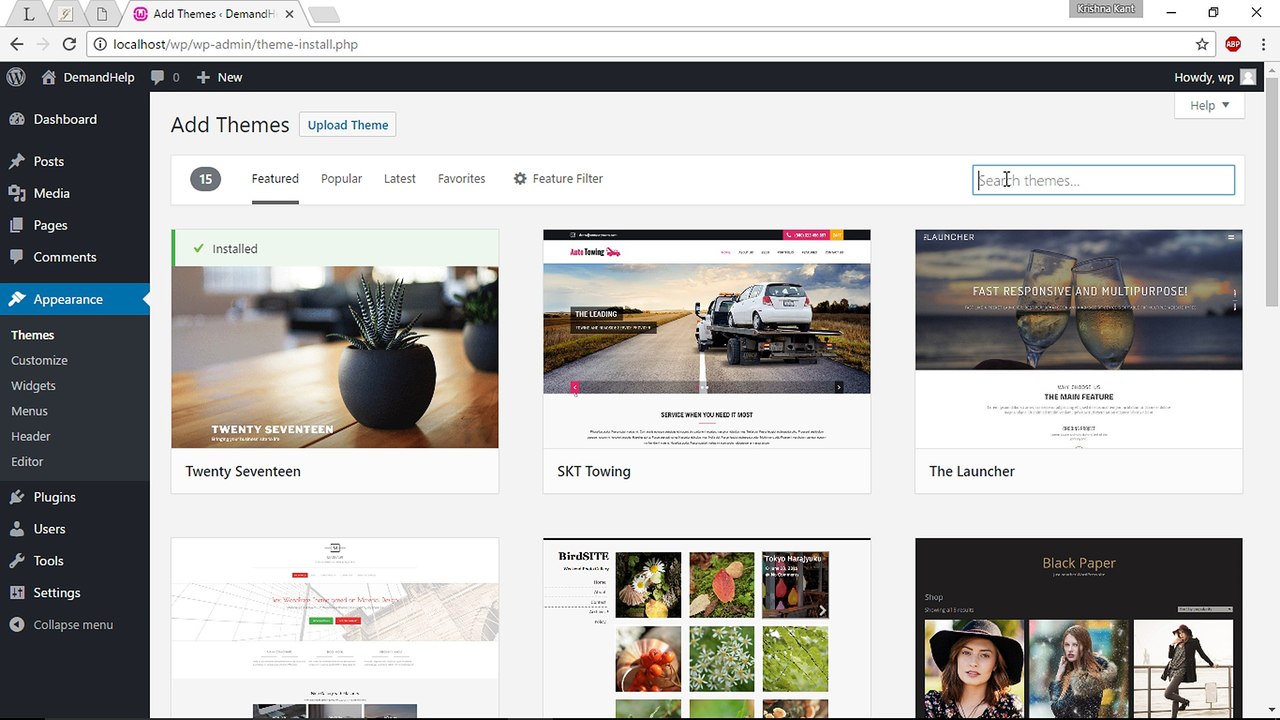Open the Howdy, wp account menu

click(x=1214, y=77)
